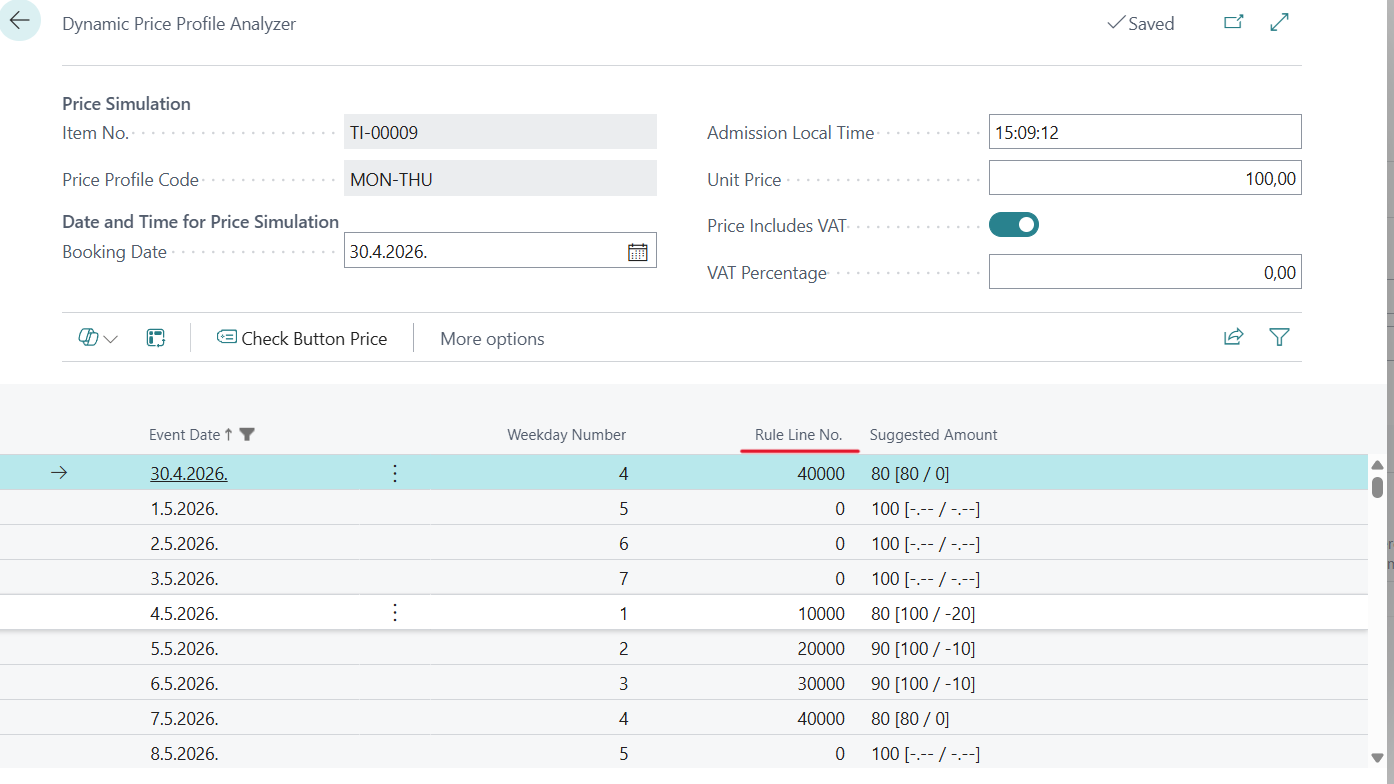1394x784 pixels.
Task: Edit the Admission Local Time field
Action: pyautogui.click(x=1145, y=132)
